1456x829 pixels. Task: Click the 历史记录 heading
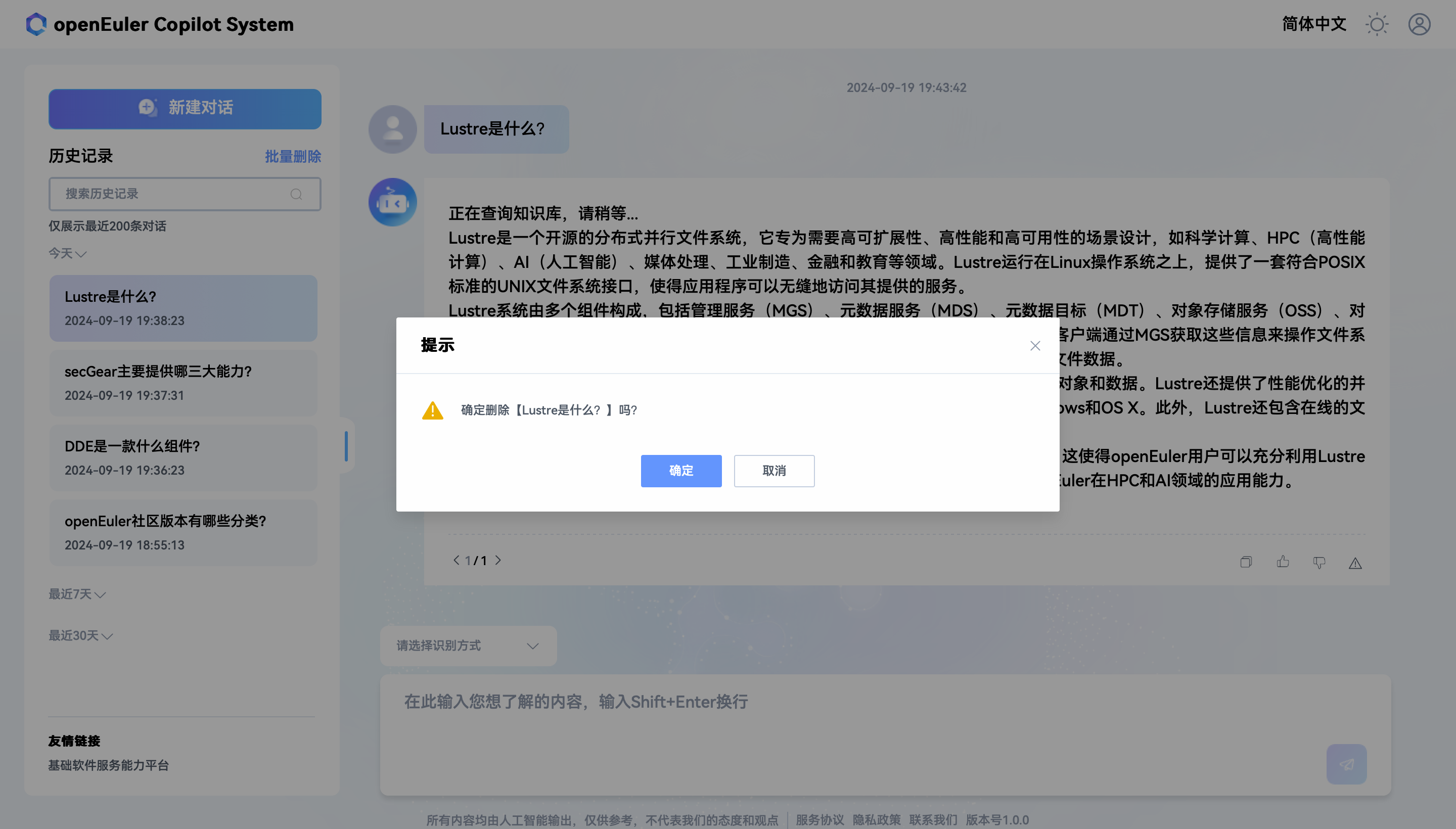point(80,156)
